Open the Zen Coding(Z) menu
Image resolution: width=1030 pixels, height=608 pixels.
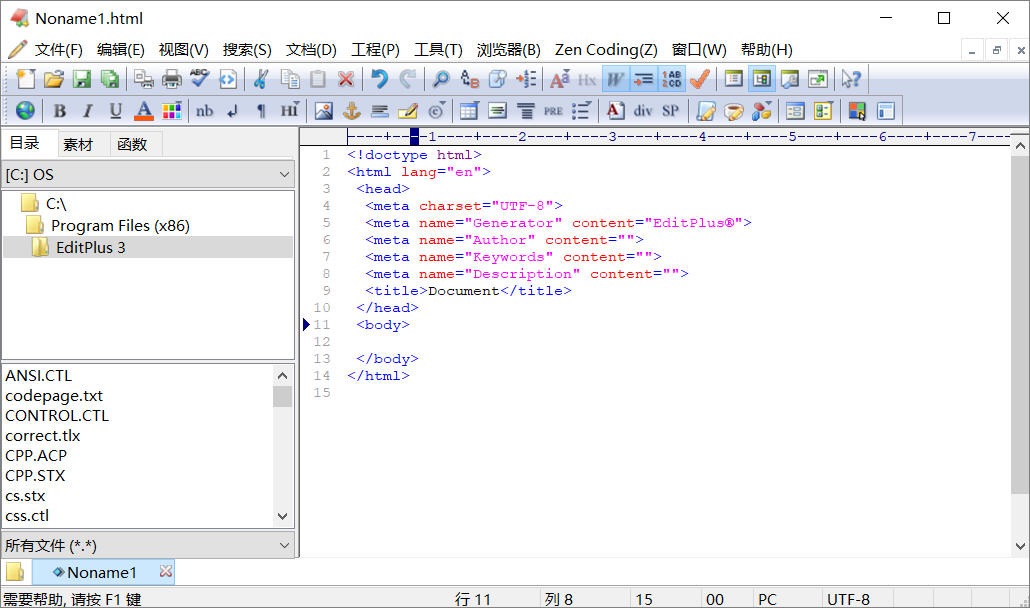point(606,49)
